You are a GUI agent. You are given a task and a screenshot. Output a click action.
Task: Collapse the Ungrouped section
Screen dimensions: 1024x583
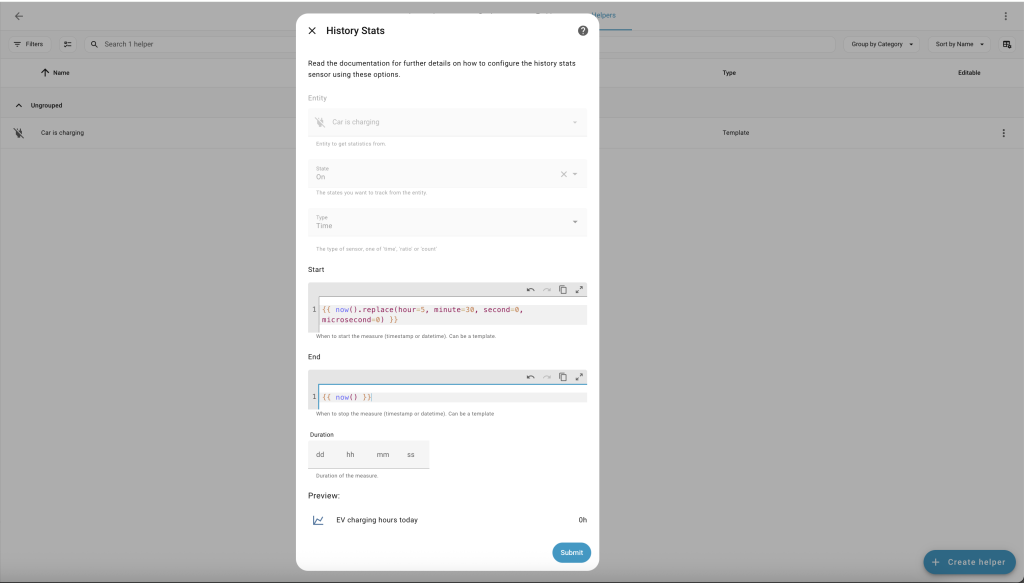pos(19,105)
